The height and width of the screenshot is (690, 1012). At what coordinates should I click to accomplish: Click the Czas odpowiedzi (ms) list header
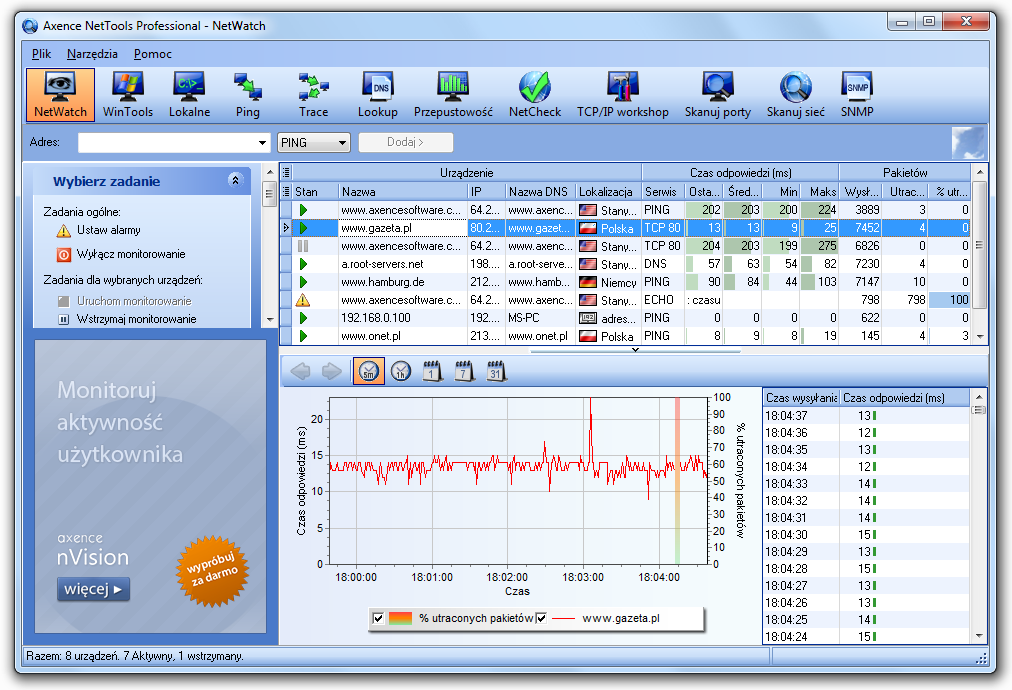pyautogui.click(x=904, y=398)
